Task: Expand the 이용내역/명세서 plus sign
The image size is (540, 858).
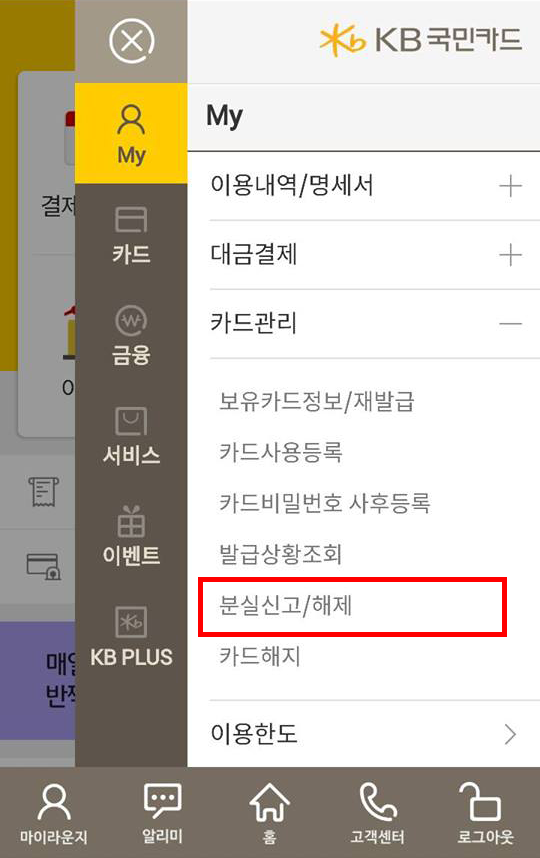Action: [x=510, y=186]
